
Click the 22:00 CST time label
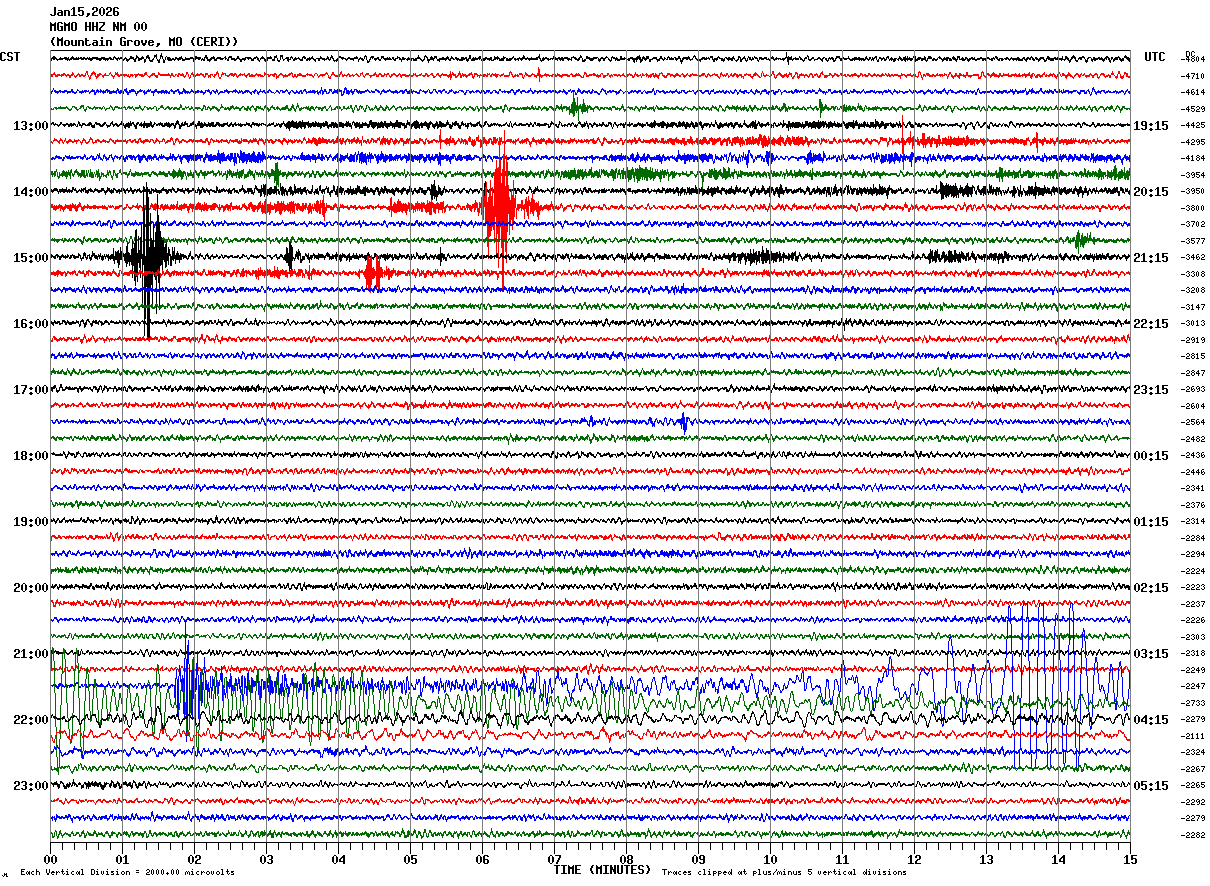click(x=31, y=720)
